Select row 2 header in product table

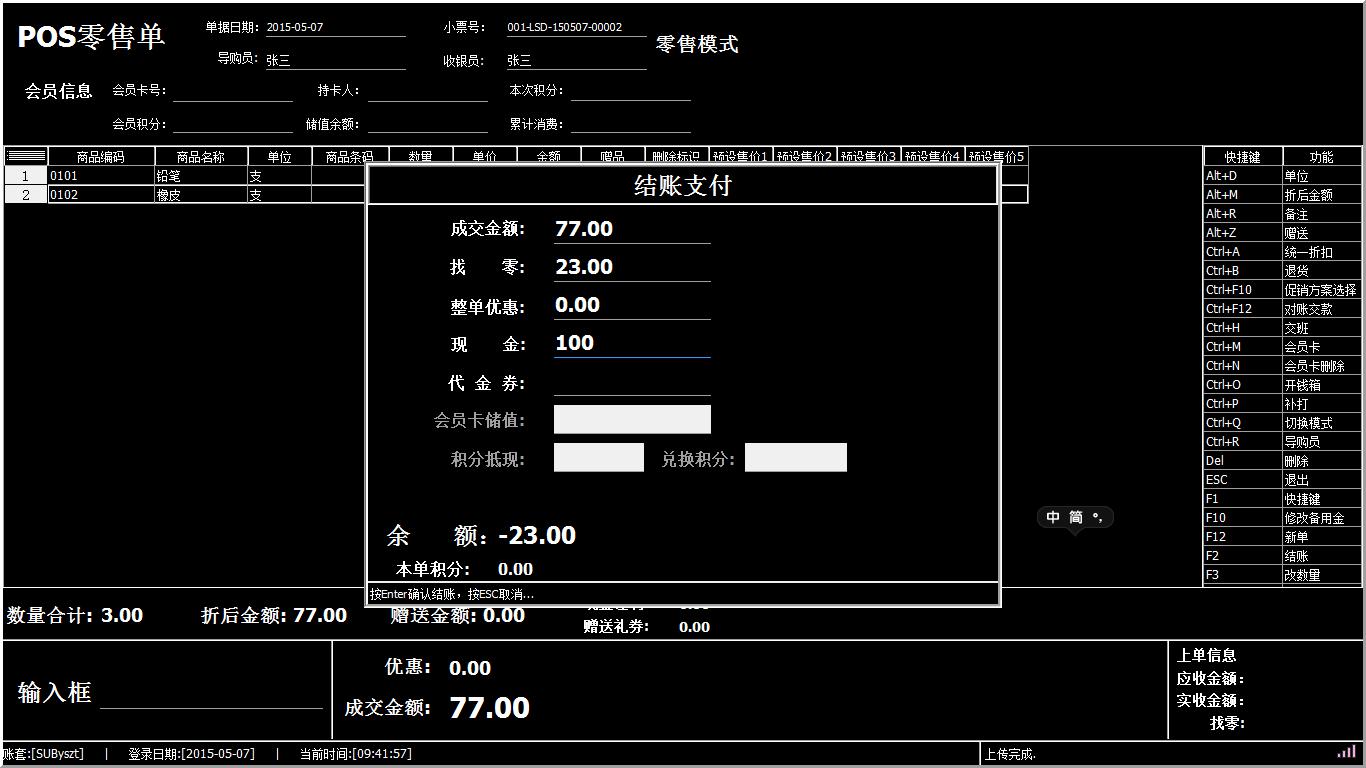pos(26,195)
